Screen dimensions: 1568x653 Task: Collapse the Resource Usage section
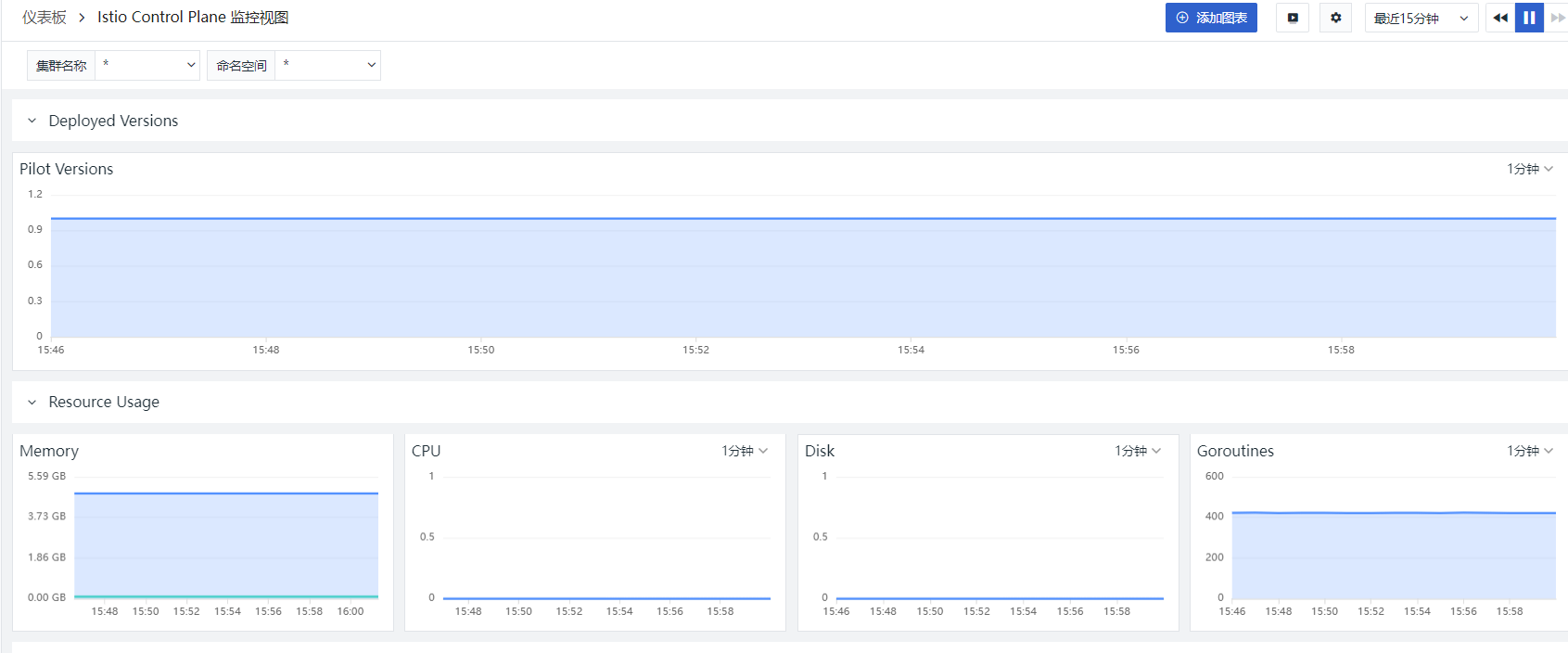click(32, 402)
